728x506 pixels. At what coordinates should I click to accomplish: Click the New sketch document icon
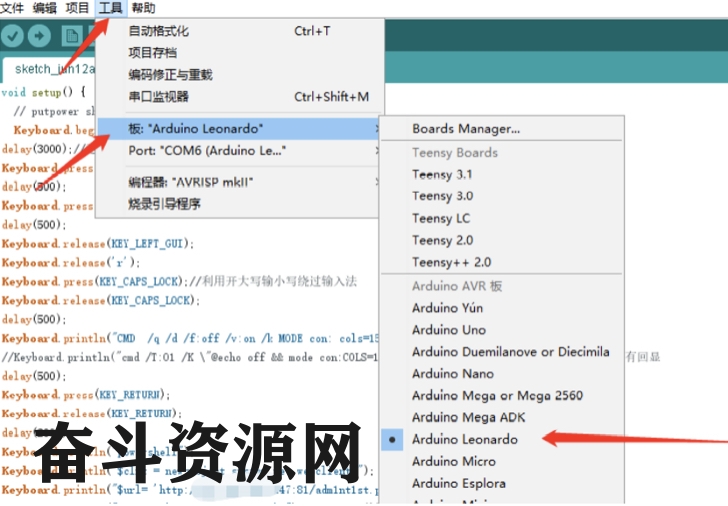72,36
